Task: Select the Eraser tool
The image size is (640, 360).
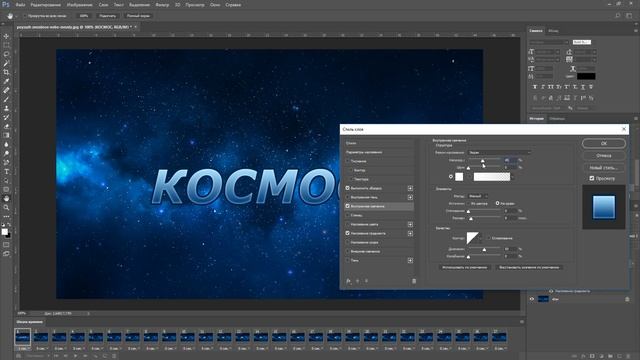Action: [6, 126]
